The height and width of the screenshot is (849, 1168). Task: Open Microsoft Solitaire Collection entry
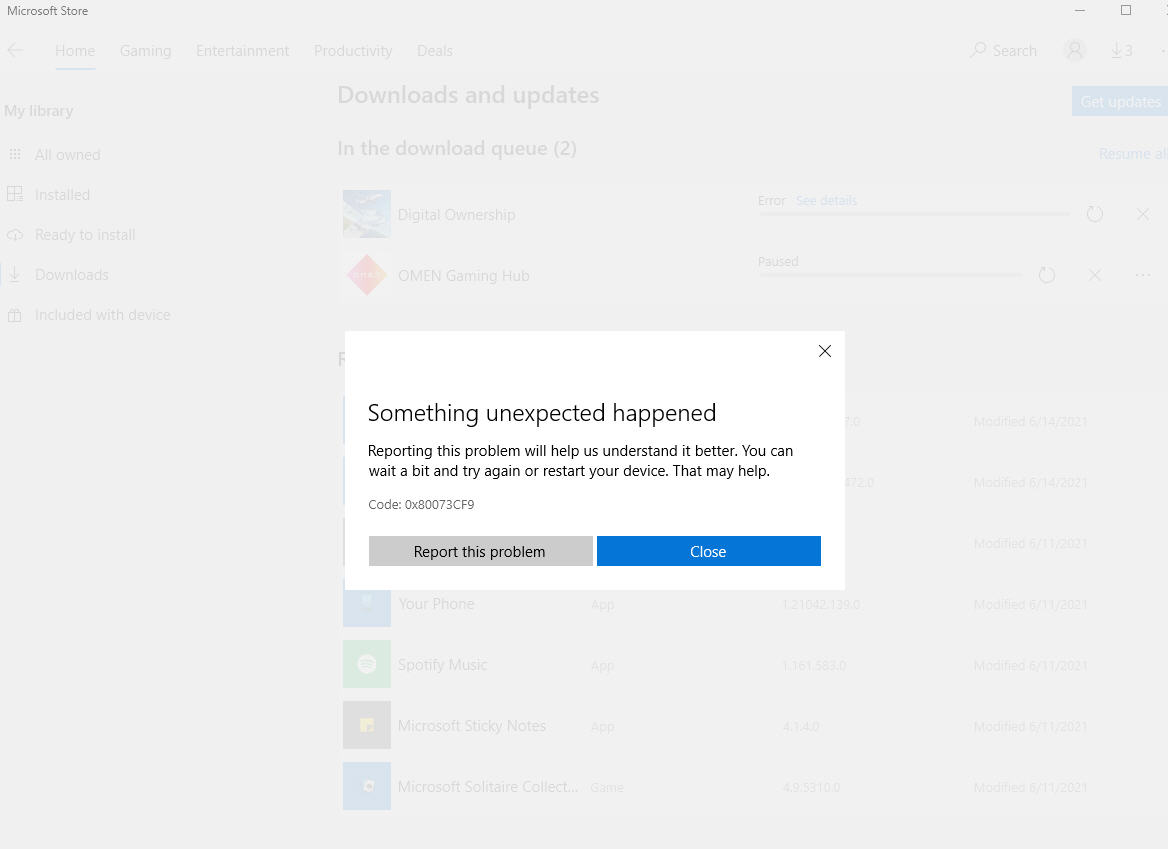coord(488,786)
